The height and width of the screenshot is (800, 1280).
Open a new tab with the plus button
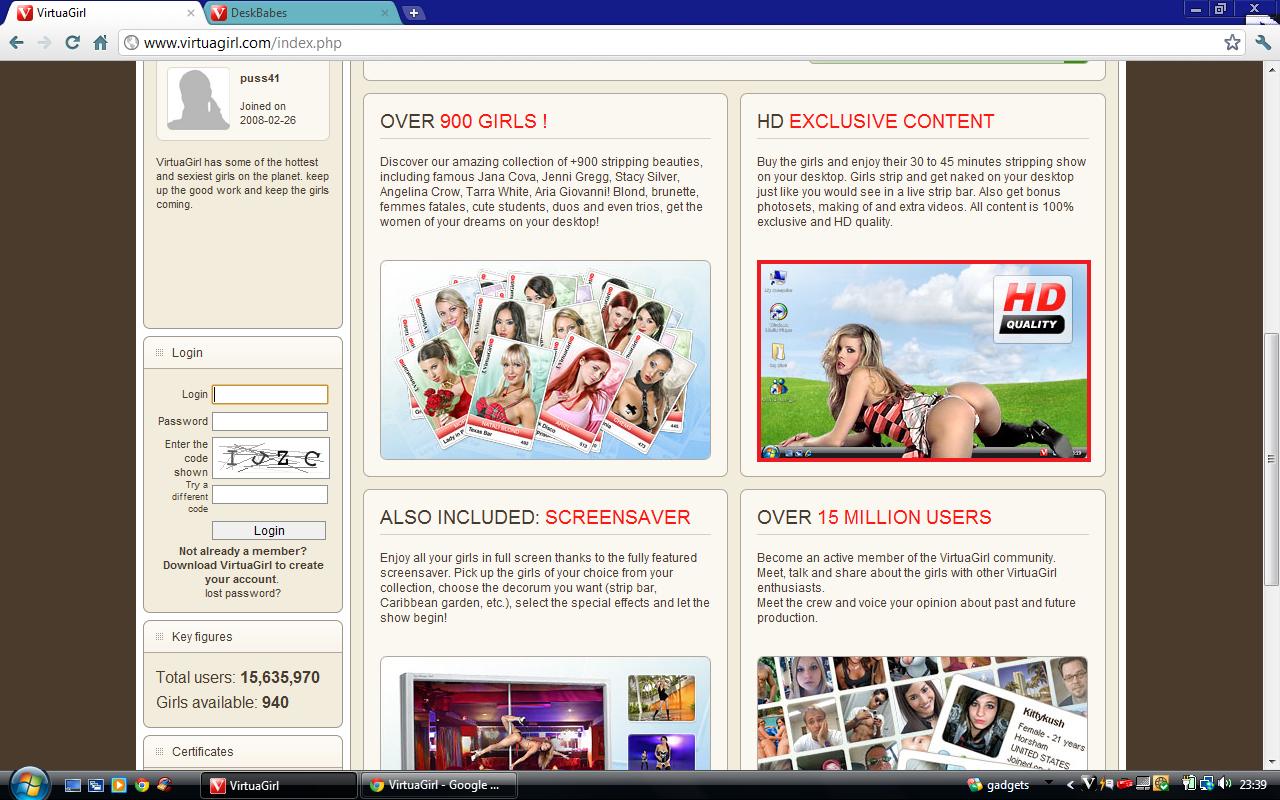coord(413,13)
